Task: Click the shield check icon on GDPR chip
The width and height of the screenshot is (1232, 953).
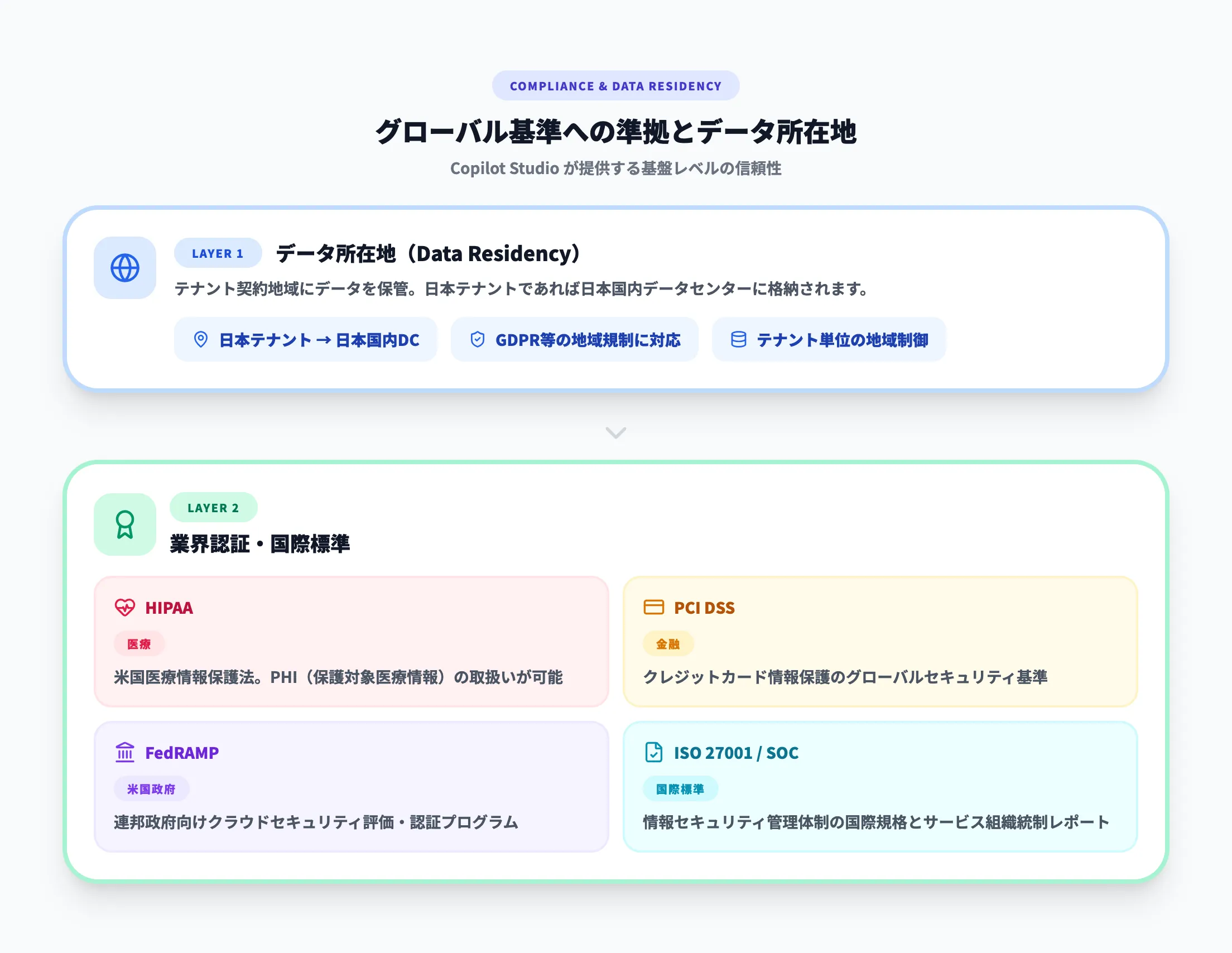Action: [x=477, y=339]
